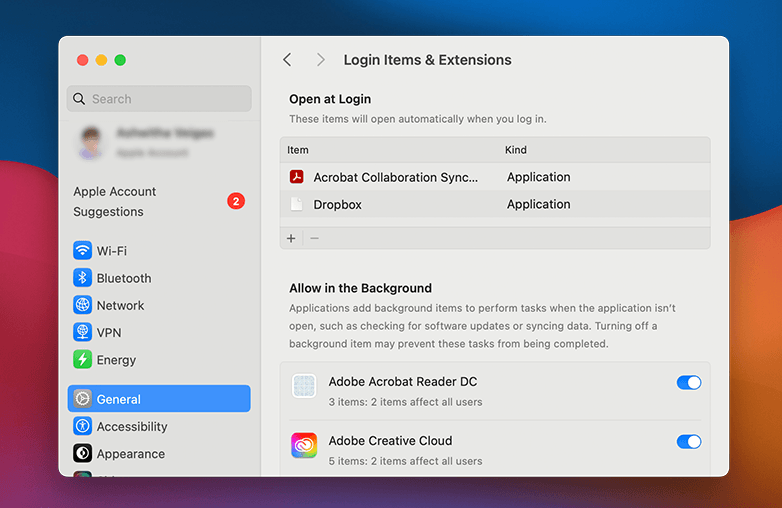
Task: Click the Adobe Acrobat Reader DC placeholder icon
Action: pyautogui.click(x=304, y=386)
